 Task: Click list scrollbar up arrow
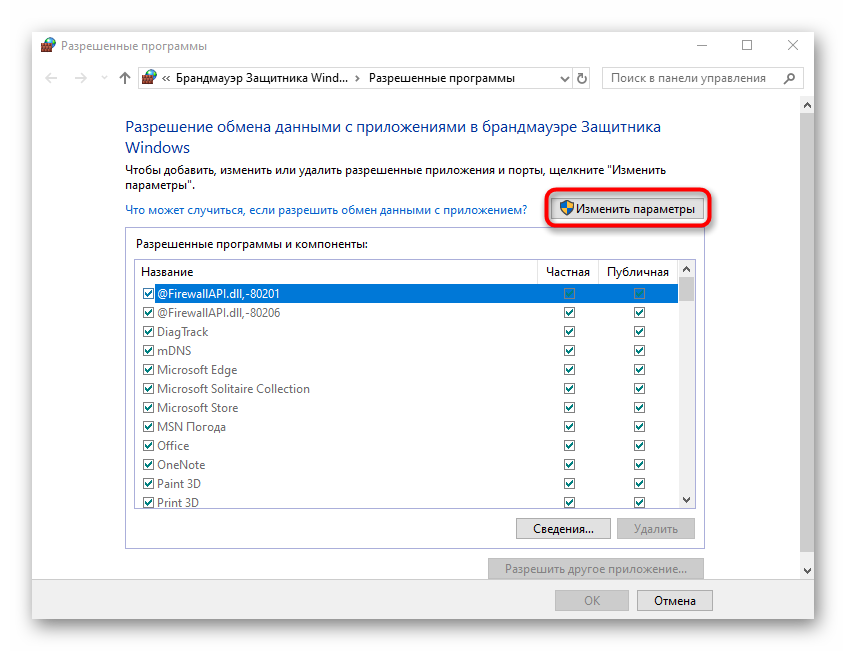click(x=686, y=269)
